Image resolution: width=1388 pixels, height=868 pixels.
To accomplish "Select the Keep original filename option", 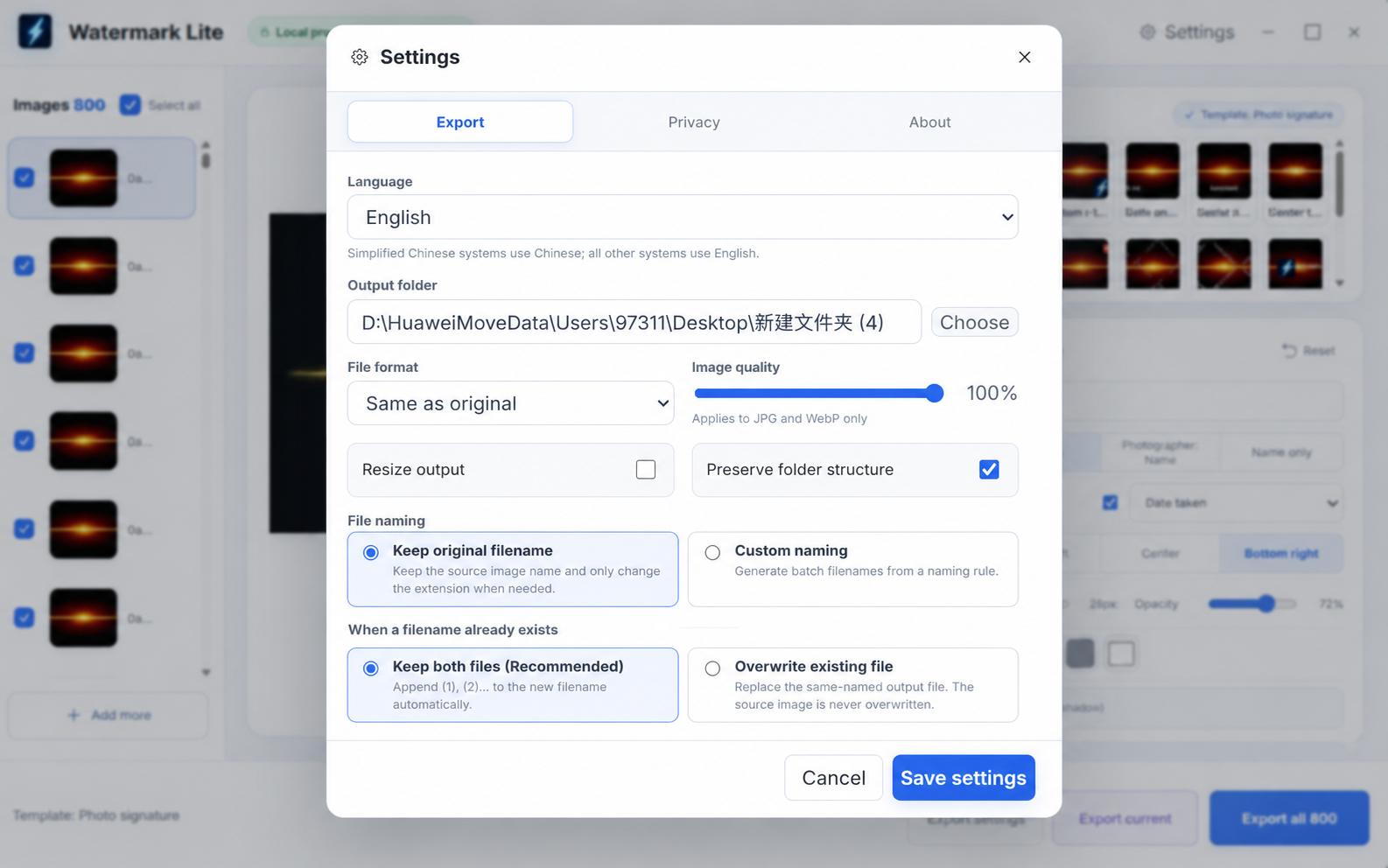I will click(x=513, y=570).
